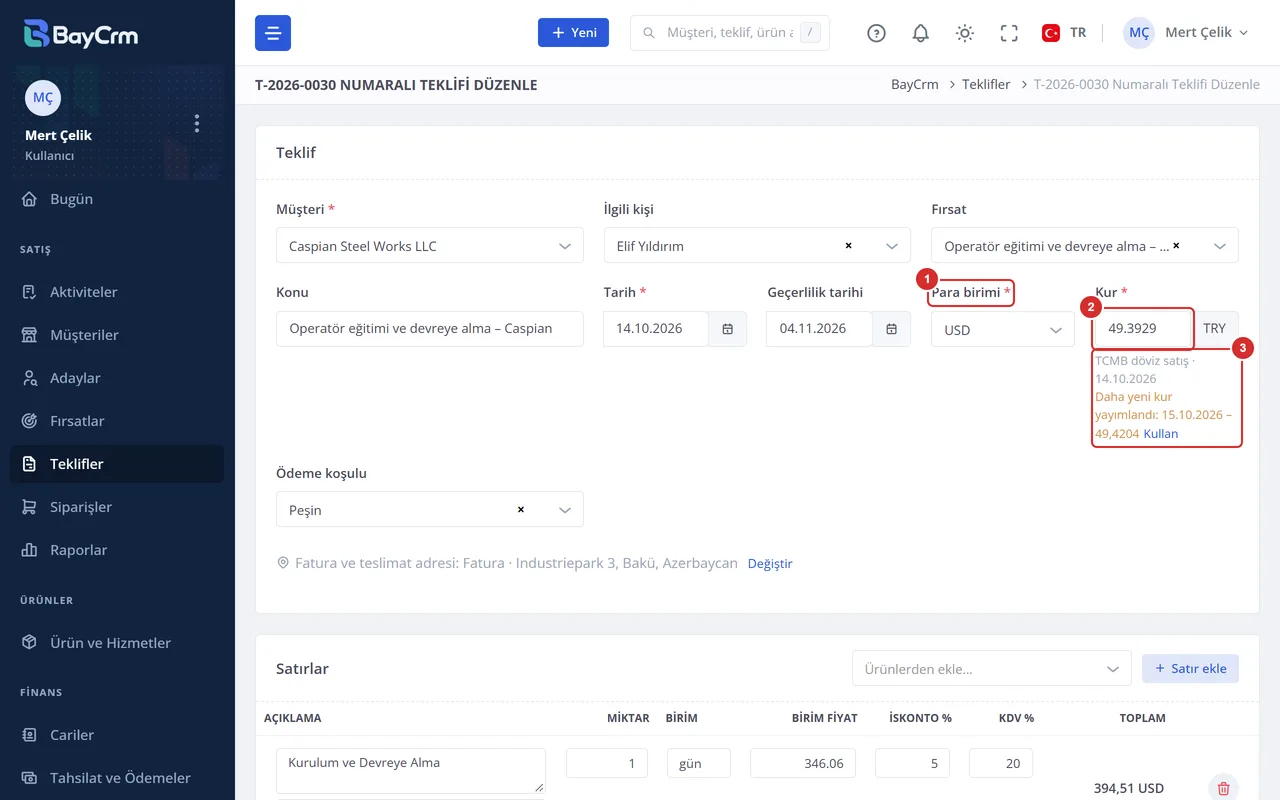Open the Ürünlerden ekle product dropdown
Screen dimensions: 1280x800
[991, 668]
